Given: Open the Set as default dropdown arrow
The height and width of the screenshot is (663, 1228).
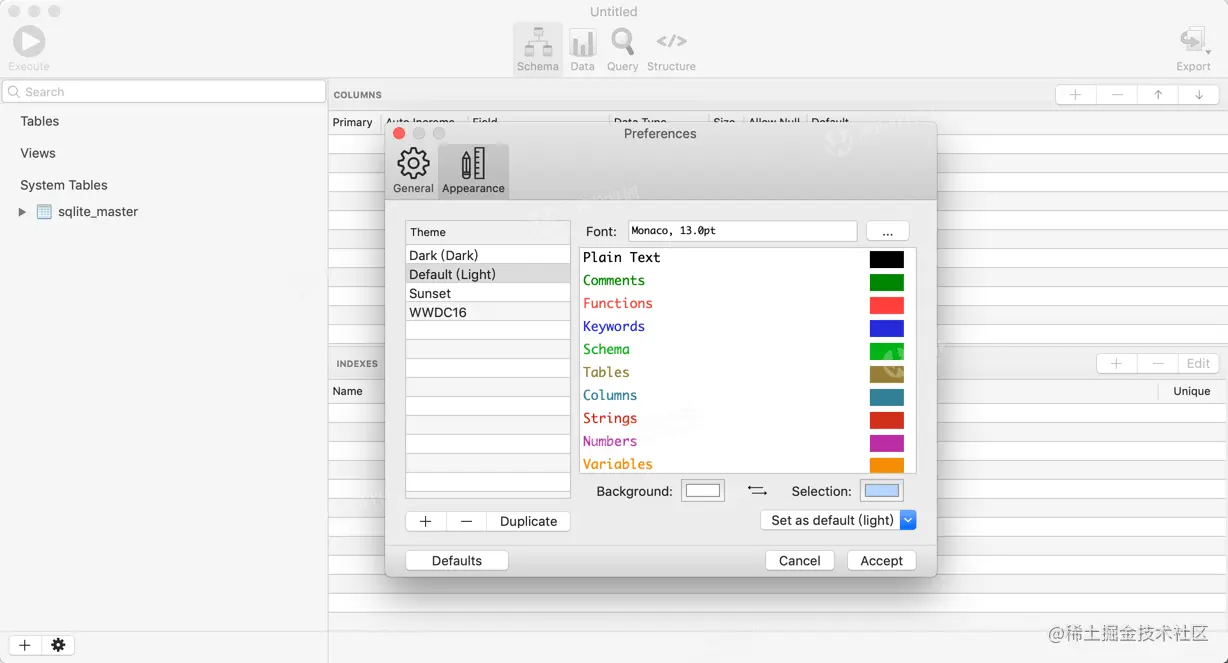Looking at the screenshot, I should point(908,520).
